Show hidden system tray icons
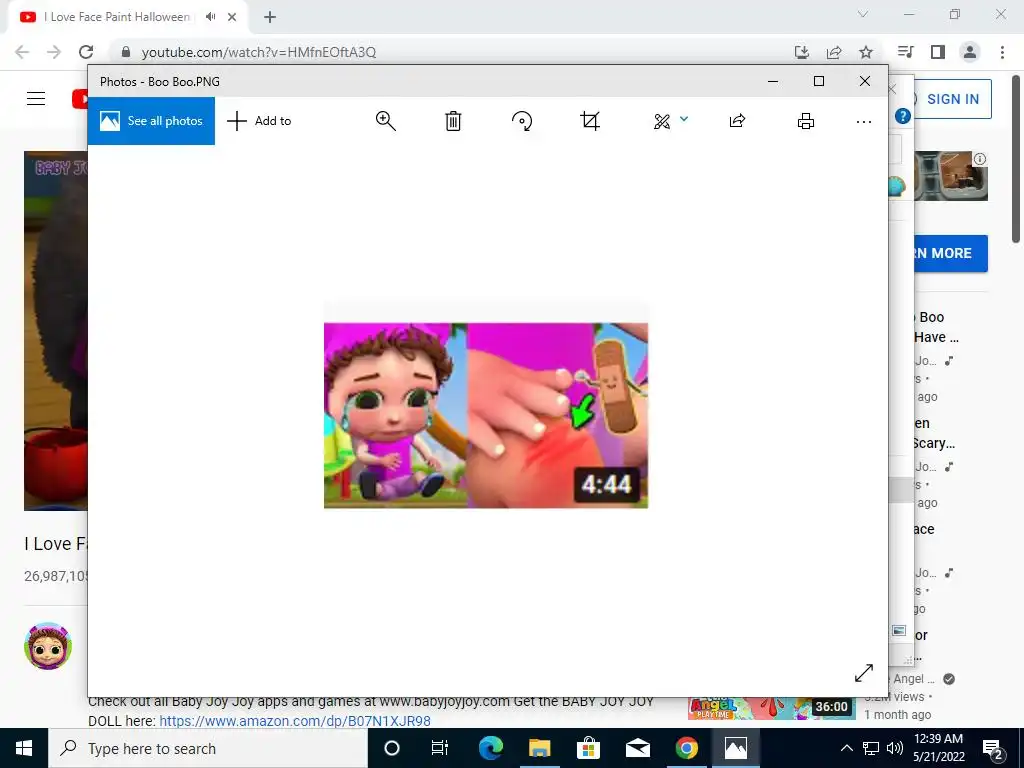This screenshot has width=1024, height=768. [x=846, y=748]
